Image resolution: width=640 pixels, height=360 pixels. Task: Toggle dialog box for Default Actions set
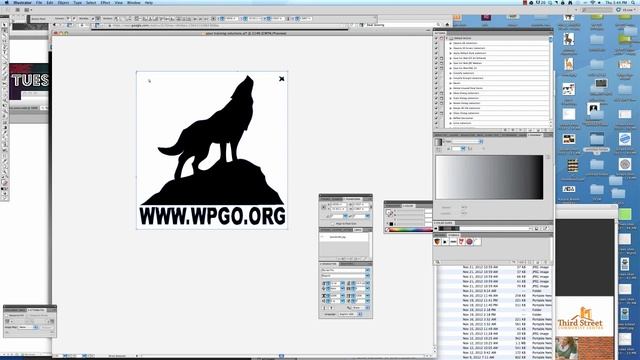click(x=441, y=38)
